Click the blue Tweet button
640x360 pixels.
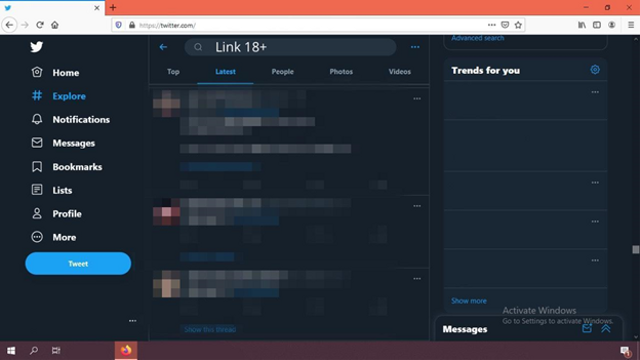tap(78, 264)
